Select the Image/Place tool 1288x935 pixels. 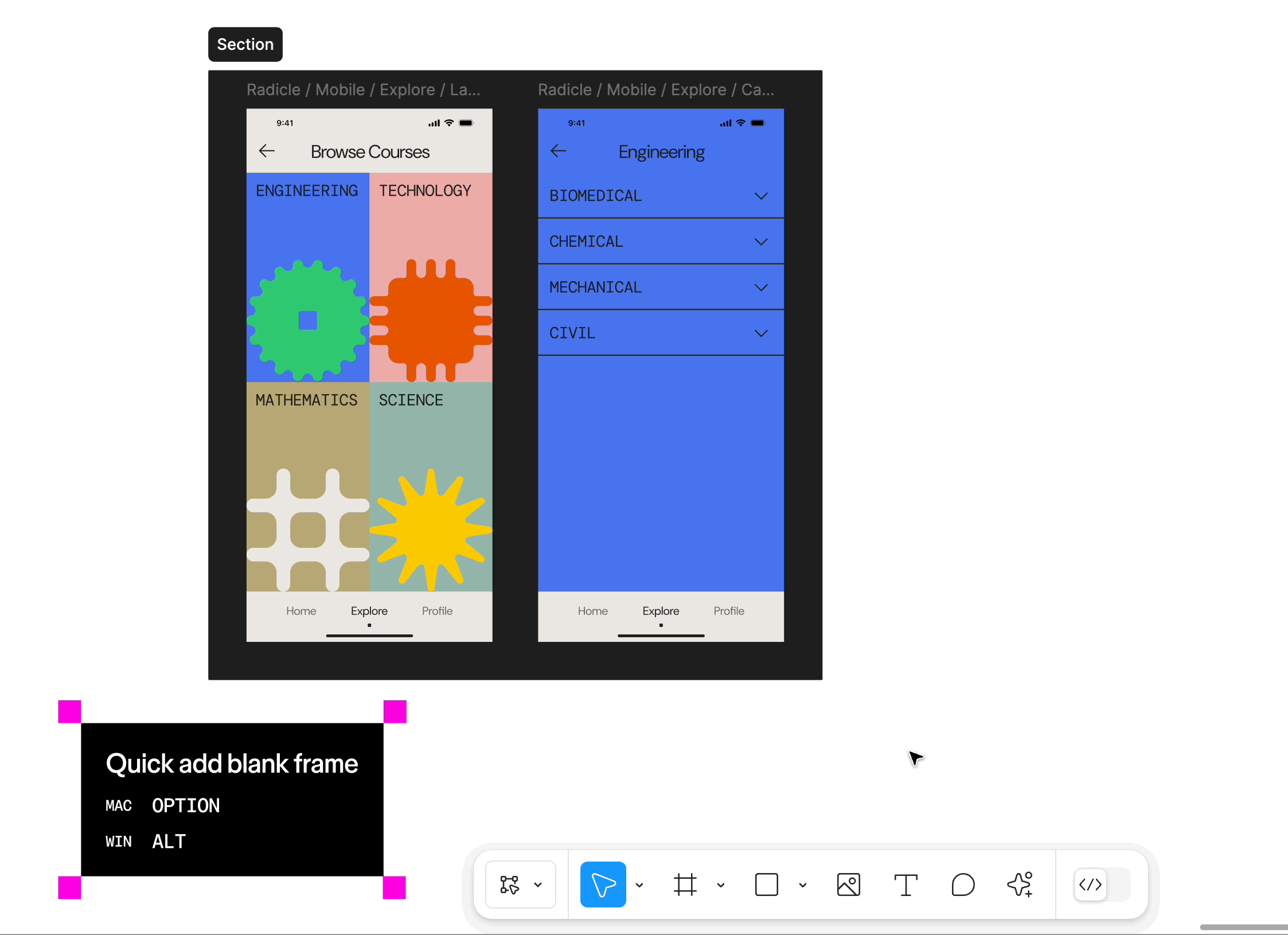(x=848, y=883)
